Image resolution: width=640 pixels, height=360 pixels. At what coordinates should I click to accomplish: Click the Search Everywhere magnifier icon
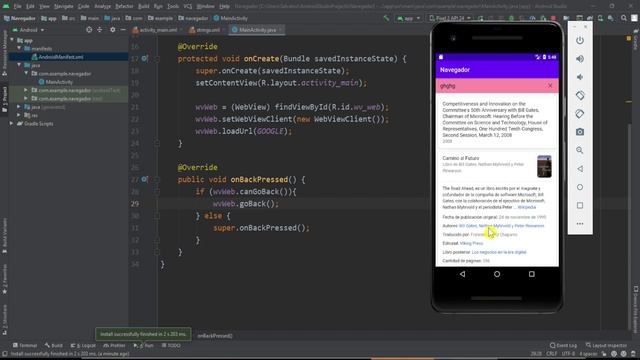pos(624,18)
